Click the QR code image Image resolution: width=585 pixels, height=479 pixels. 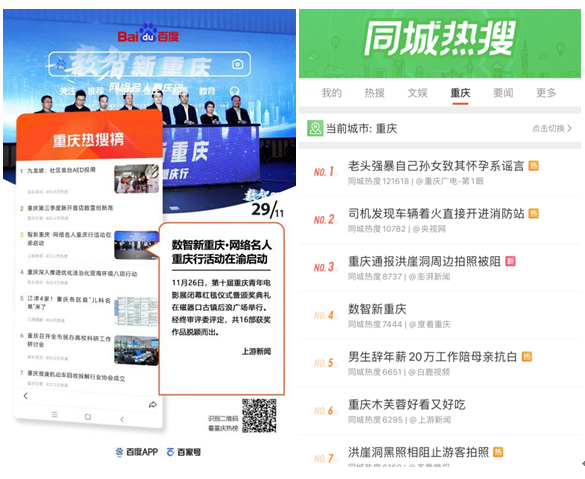click(x=259, y=416)
